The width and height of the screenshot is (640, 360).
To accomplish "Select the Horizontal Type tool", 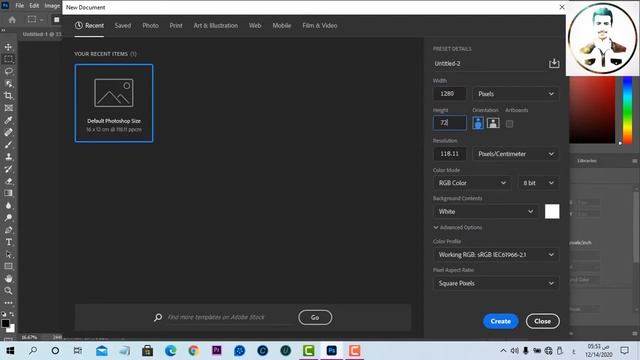I will coord(8,242).
